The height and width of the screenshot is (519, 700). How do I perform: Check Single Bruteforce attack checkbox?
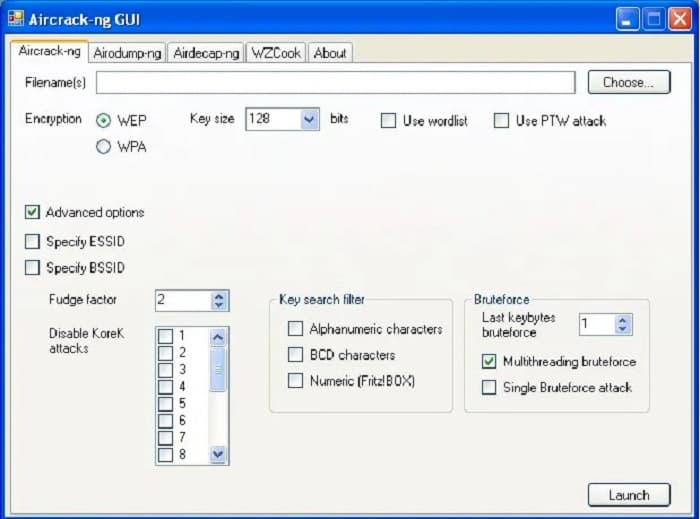point(489,387)
